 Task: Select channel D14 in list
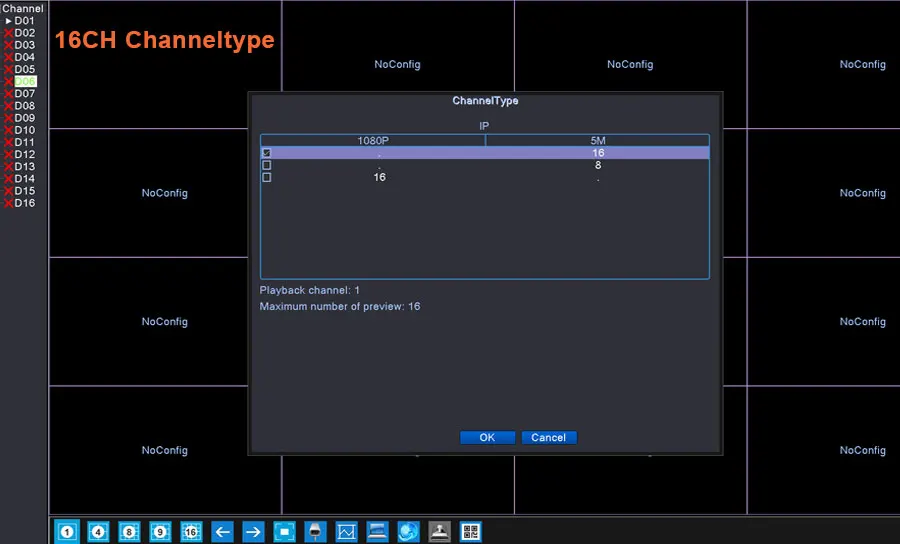[24, 178]
